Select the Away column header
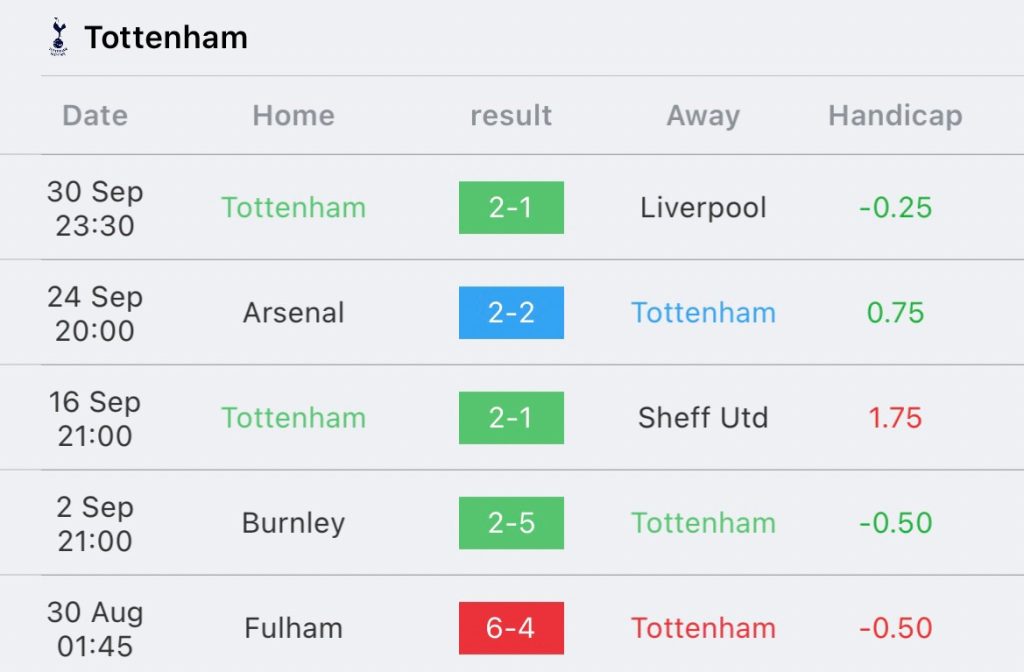This screenshot has height=672, width=1024. click(x=703, y=116)
